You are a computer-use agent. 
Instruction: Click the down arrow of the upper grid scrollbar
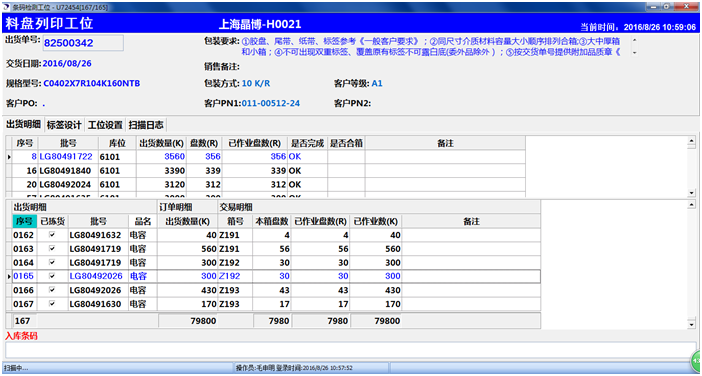click(x=692, y=192)
